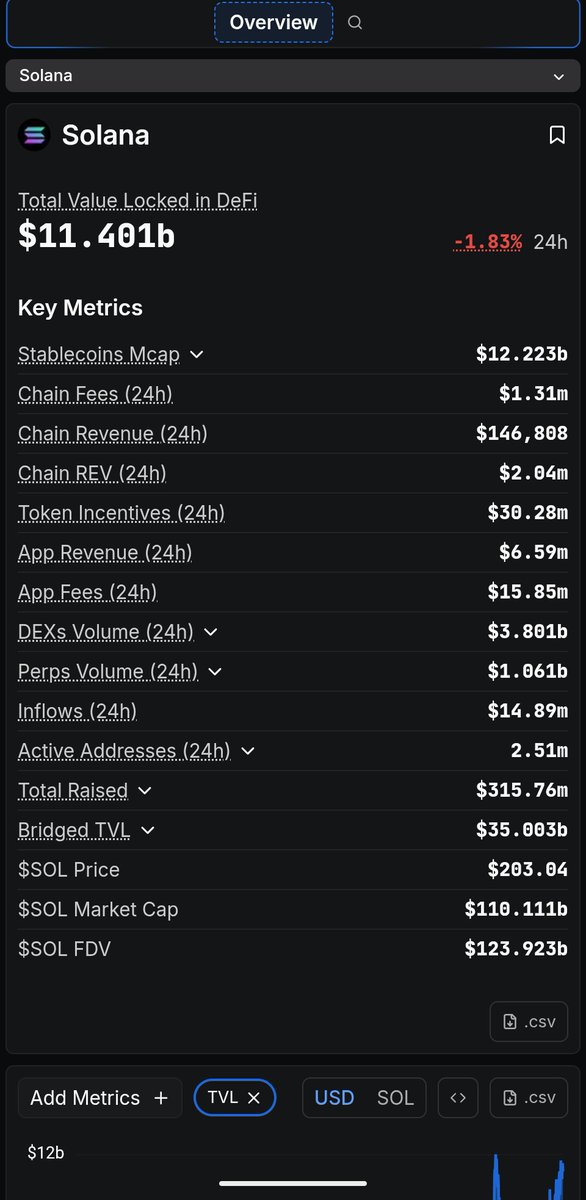This screenshot has height=1200, width=586.
Task: Expand Bridged TVL breakdown
Action: (148, 830)
